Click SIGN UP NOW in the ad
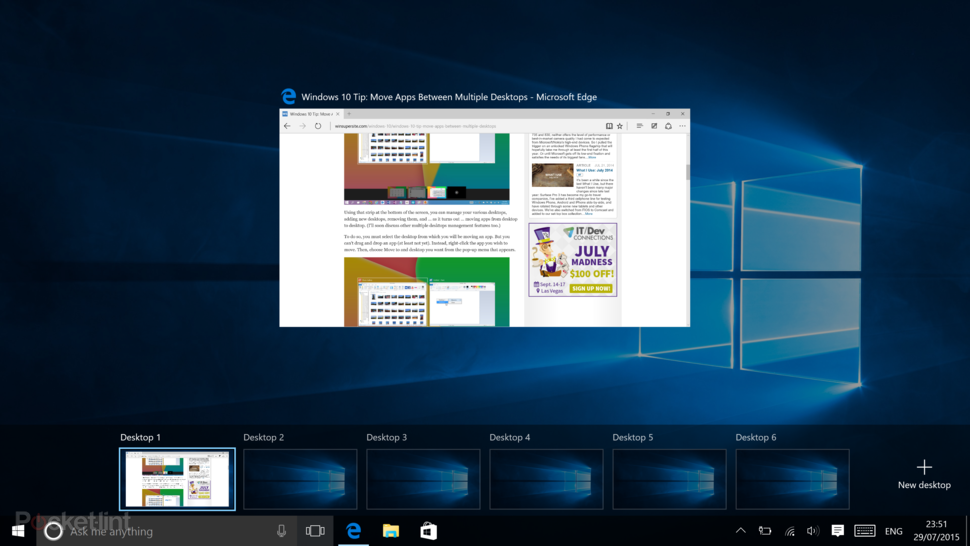 (591, 288)
